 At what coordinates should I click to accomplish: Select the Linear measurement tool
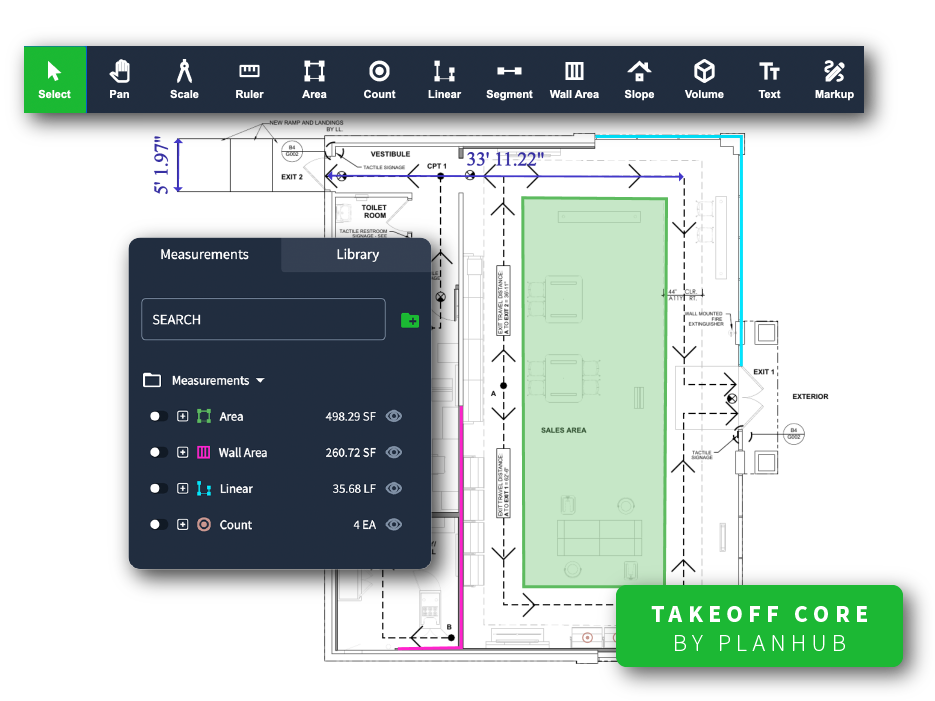(x=444, y=79)
